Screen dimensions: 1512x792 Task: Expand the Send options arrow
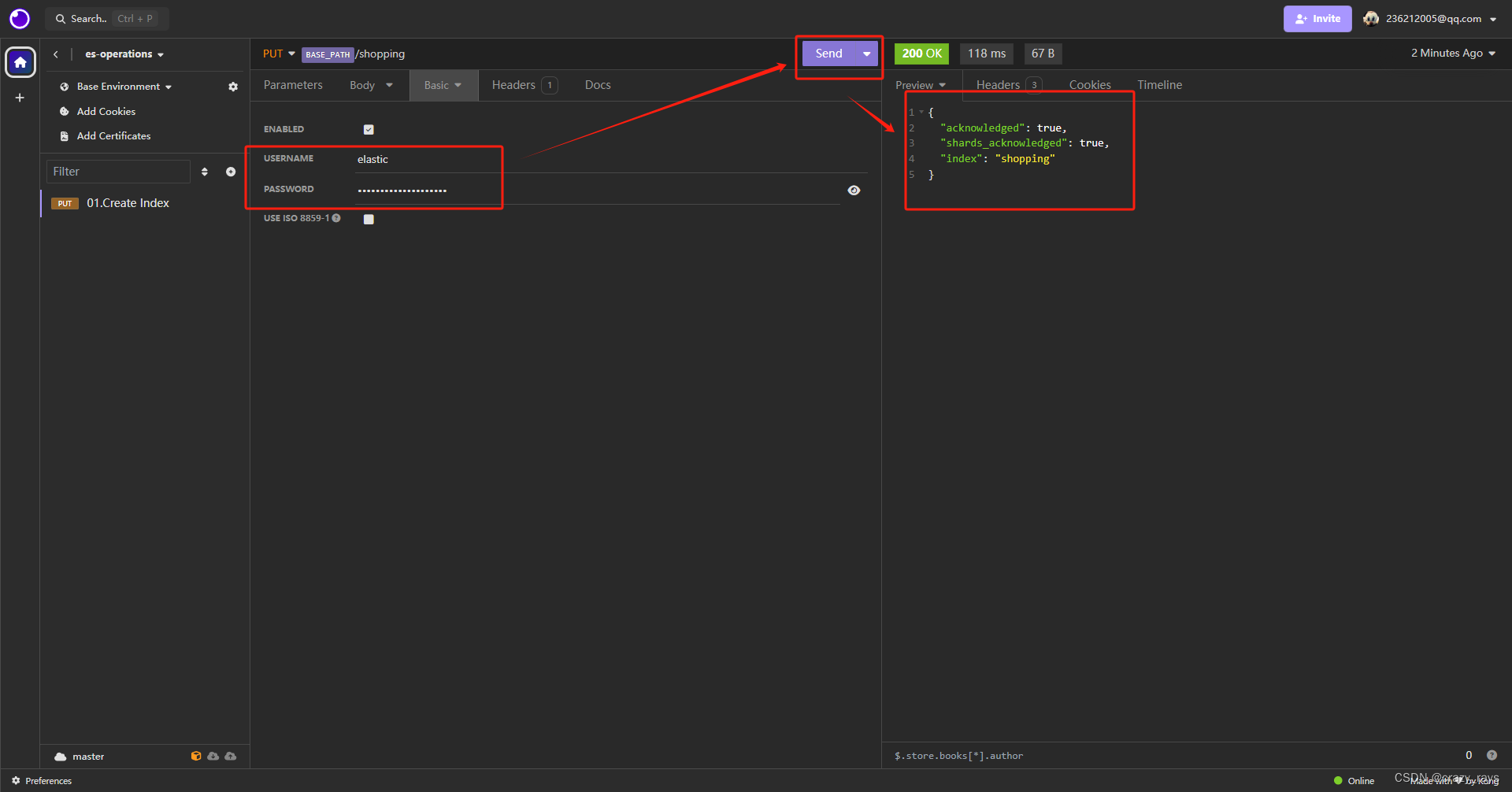(867, 54)
